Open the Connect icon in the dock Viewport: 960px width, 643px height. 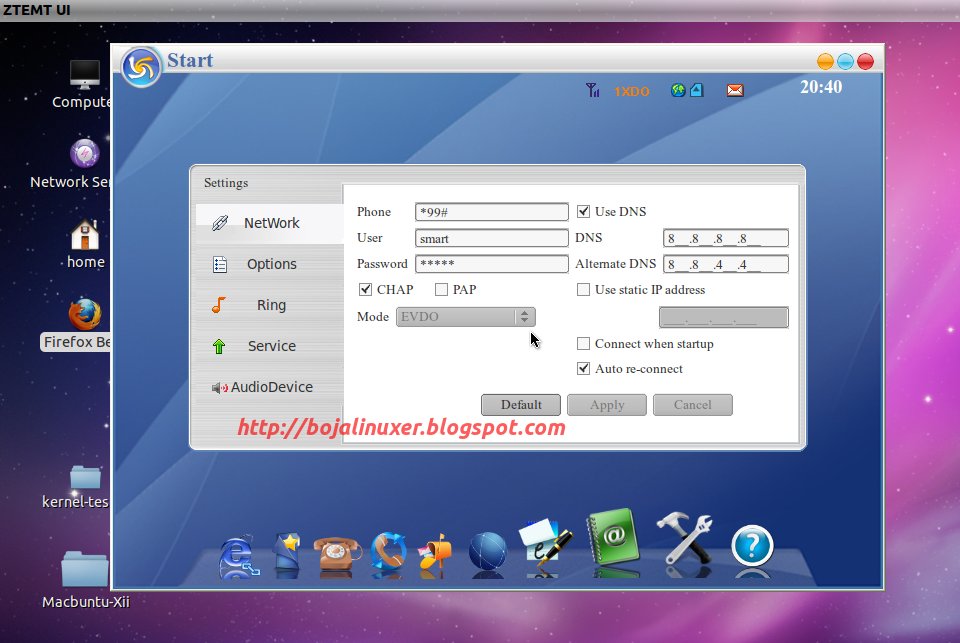(237, 545)
